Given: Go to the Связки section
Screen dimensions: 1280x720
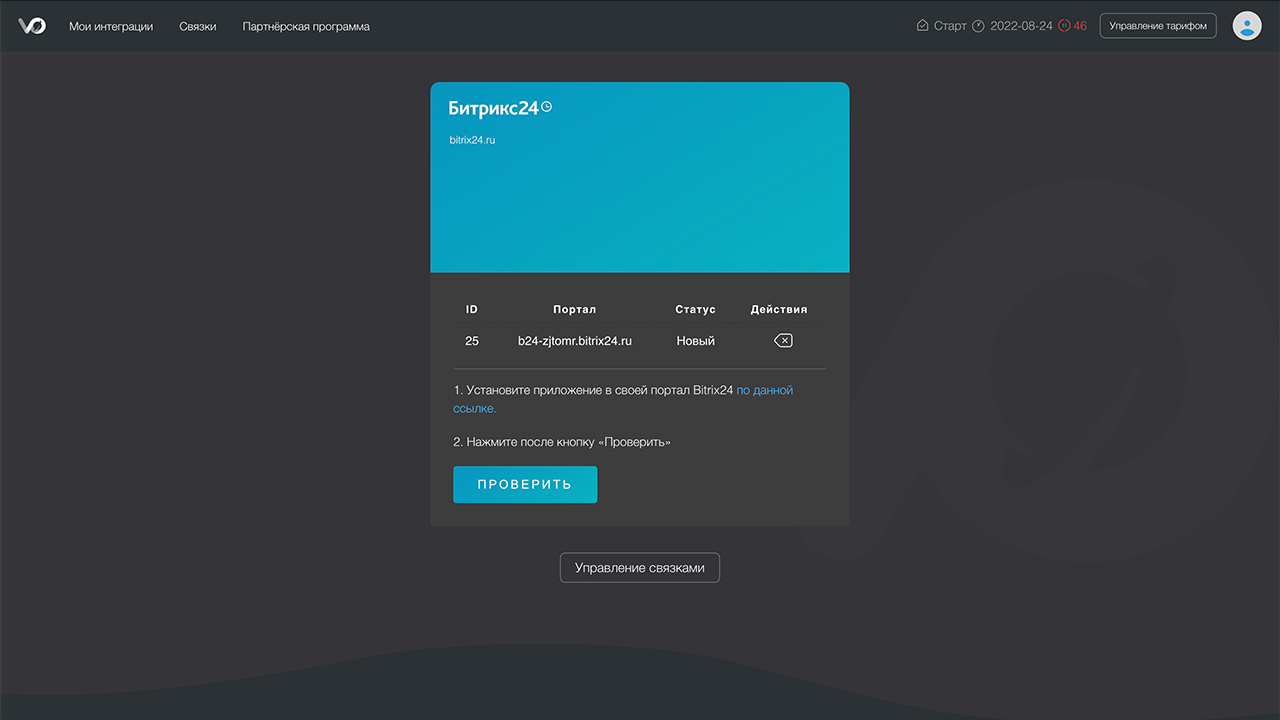Looking at the screenshot, I should point(198,27).
